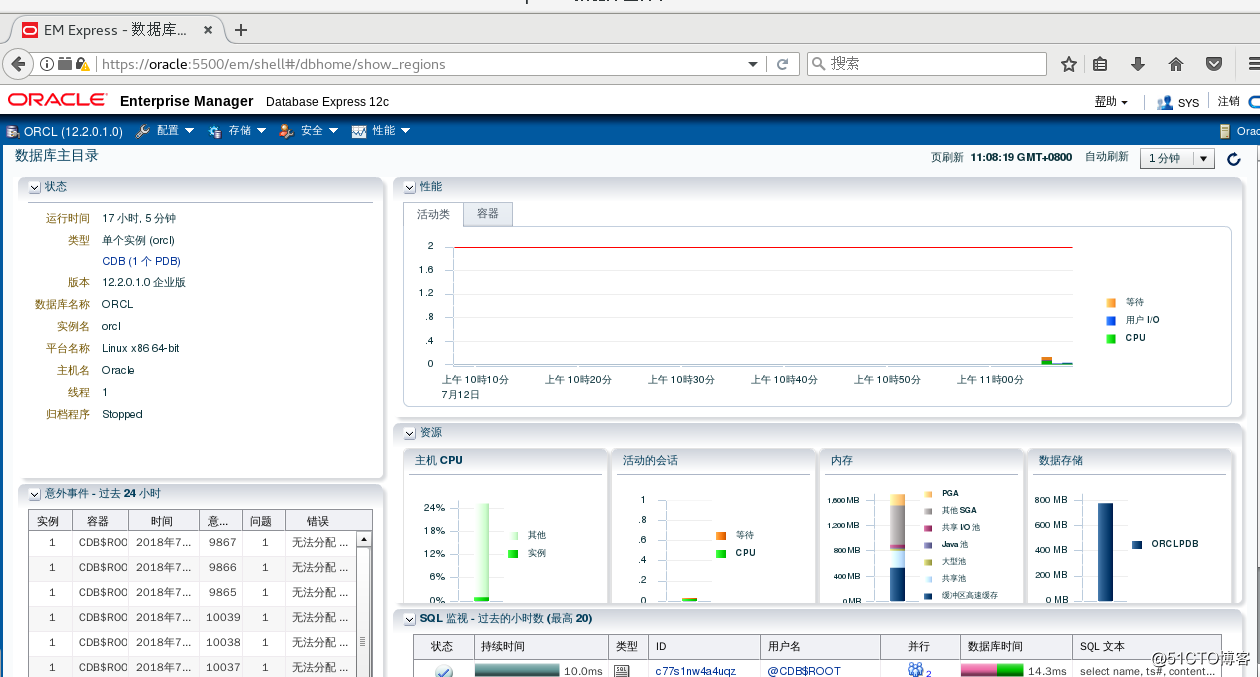The width and height of the screenshot is (1260, 677).
Task: Click the search magnifier icon
Action: click(x=819, y=64)
